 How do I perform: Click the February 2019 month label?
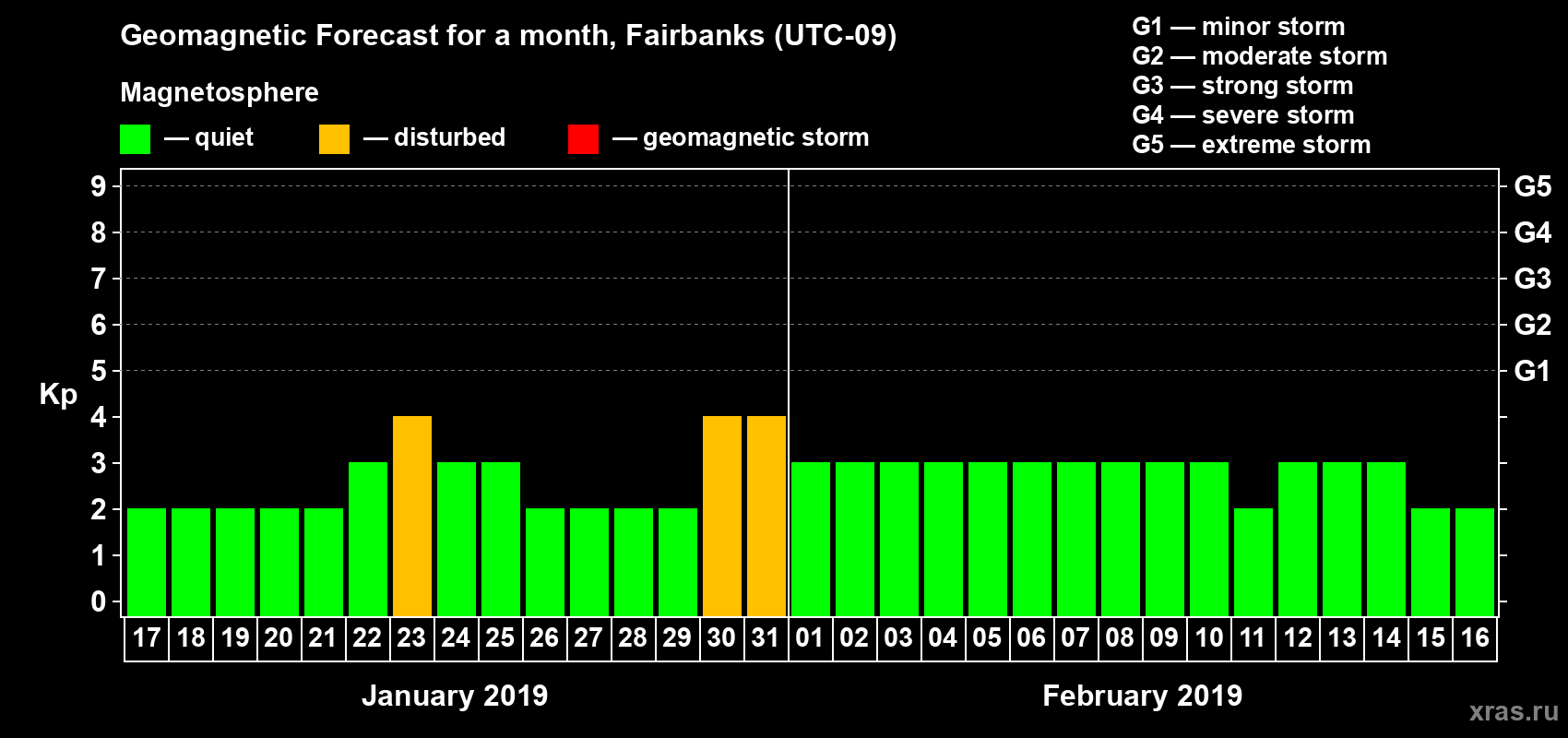[1143, 696]
